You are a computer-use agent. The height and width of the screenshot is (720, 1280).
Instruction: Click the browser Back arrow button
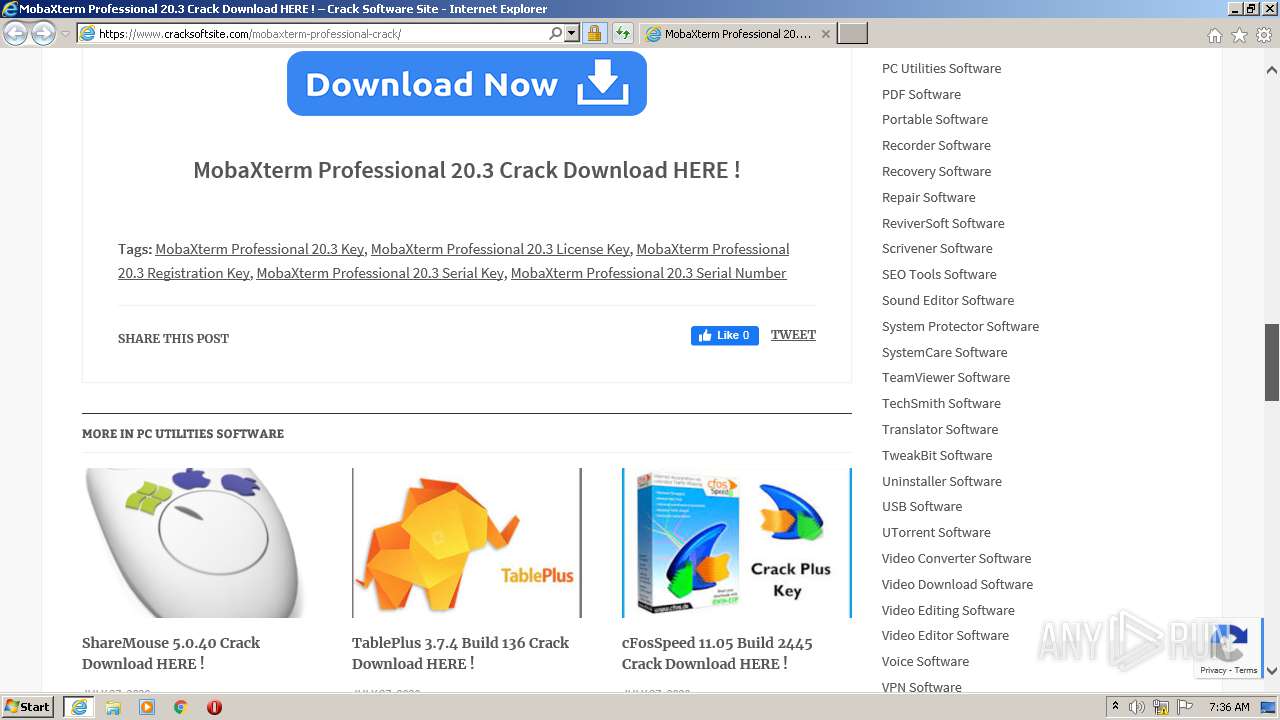[x=15, y=34]
